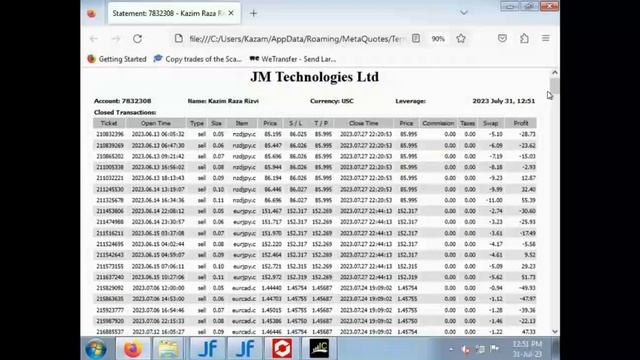The image size is (640, 360).
Task: Open the Pocket save icon
Action: coord(502,38)
